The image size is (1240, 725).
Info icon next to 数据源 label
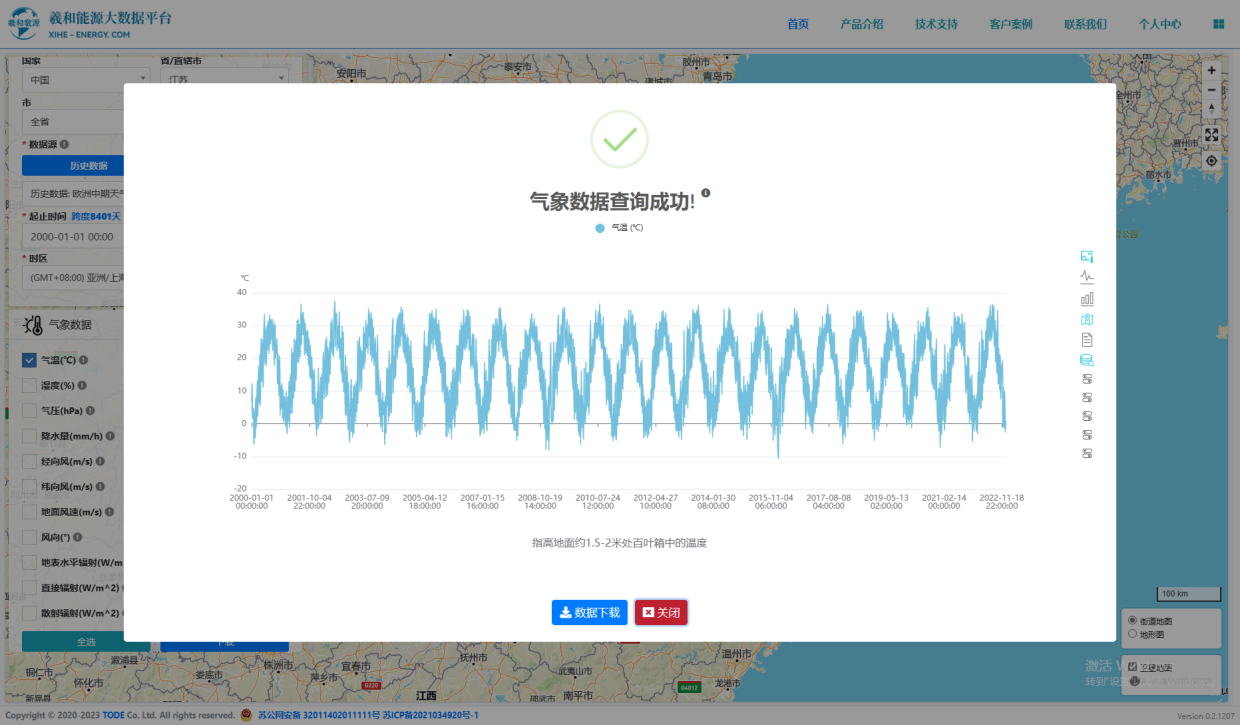[65, 144]
